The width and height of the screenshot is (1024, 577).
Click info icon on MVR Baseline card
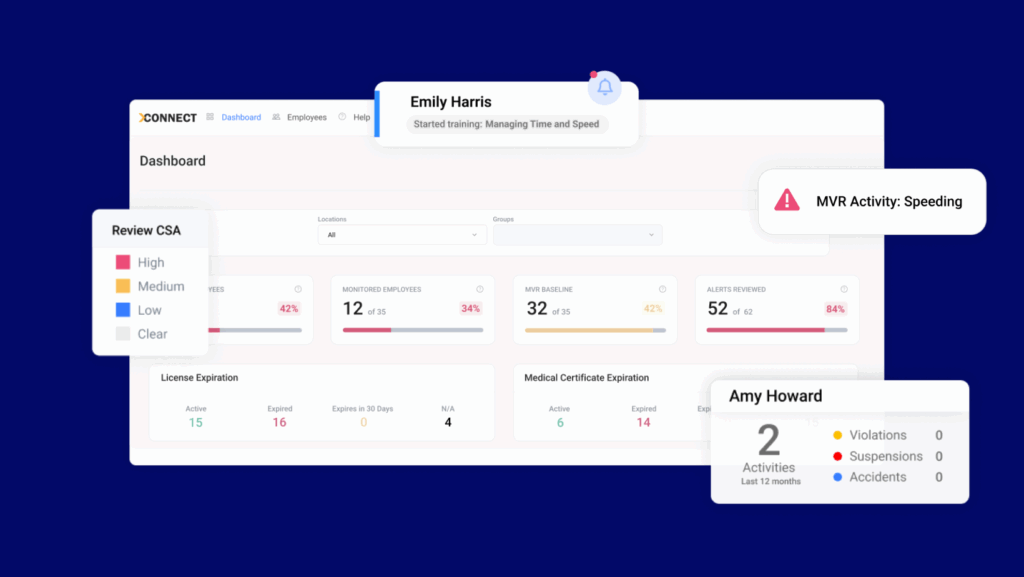point(662,289)
